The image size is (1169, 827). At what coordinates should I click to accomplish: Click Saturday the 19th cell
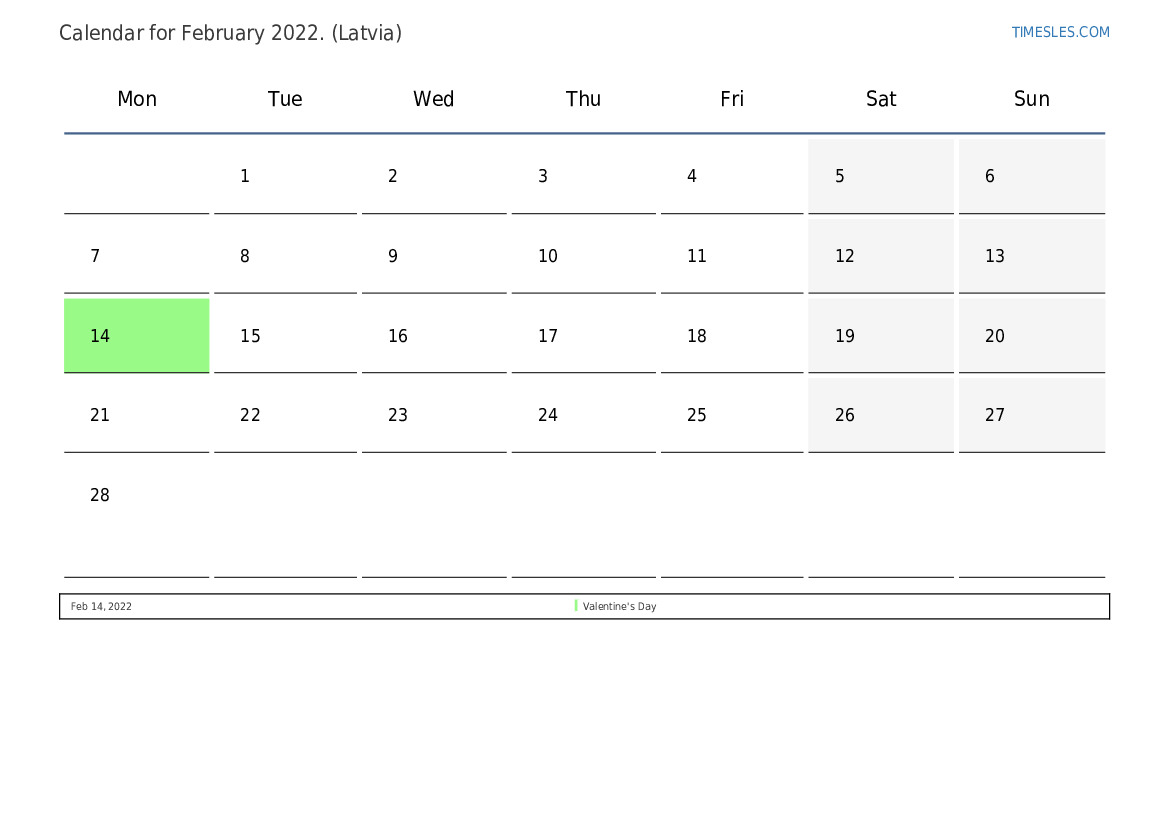[881, 336]
